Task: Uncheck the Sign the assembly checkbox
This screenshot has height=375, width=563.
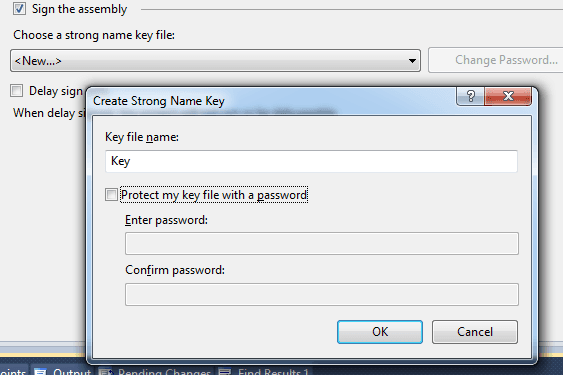Action: [19, 9]
